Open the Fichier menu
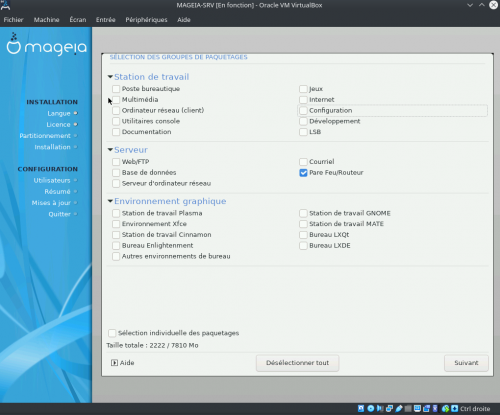This screenshot has height=415, width=500. point(13,20)
